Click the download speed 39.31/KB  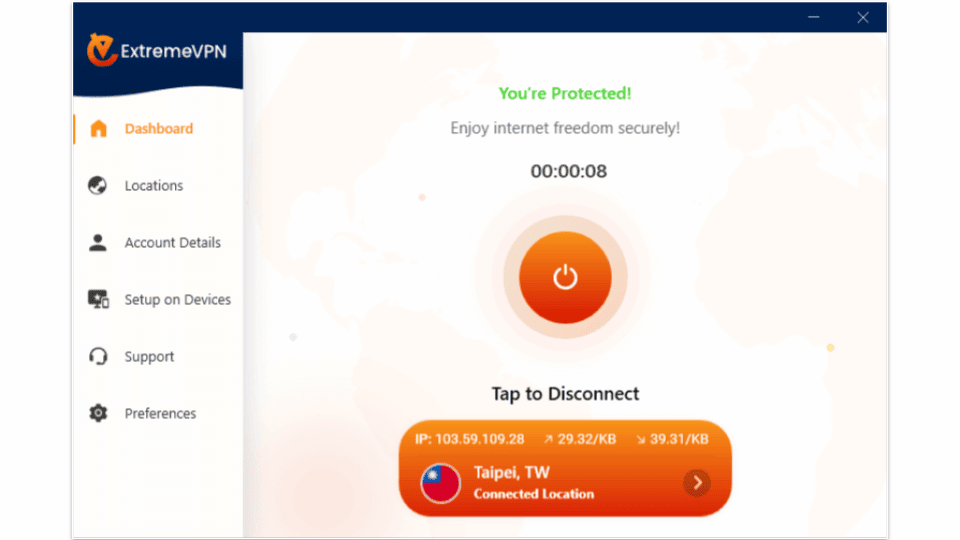coord(672,439)
